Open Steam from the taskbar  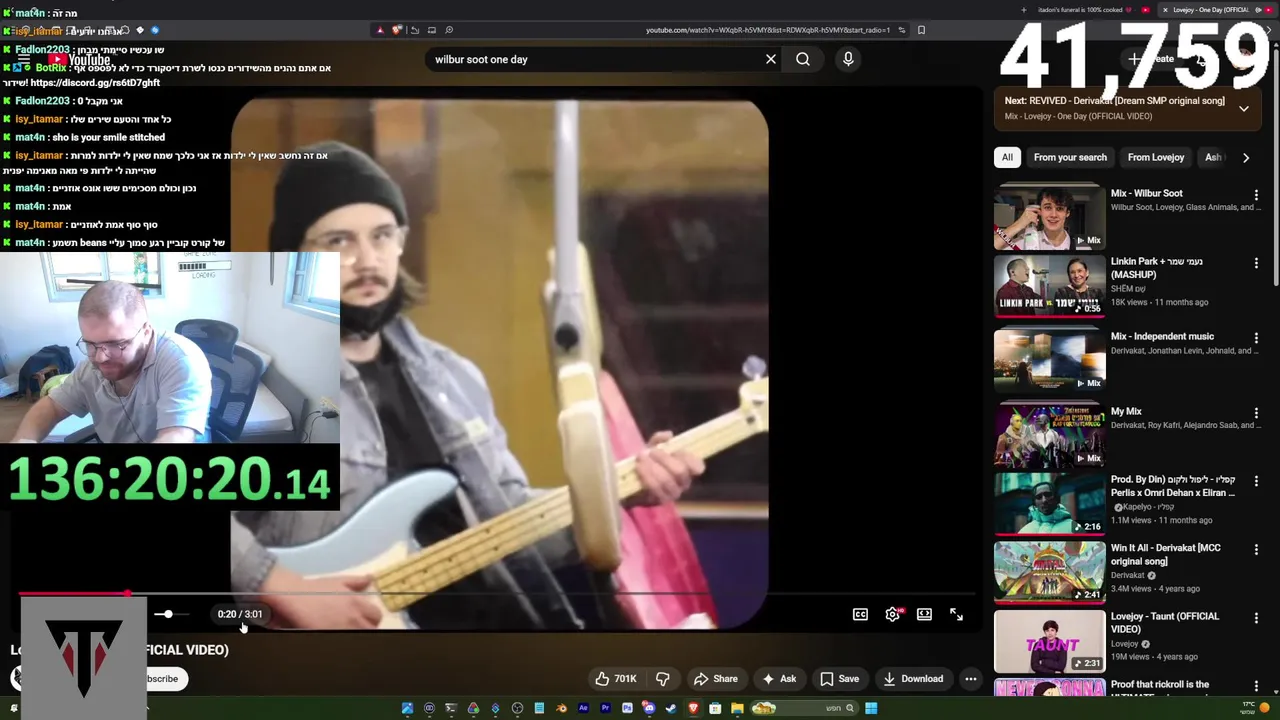[x=671, y=709]
